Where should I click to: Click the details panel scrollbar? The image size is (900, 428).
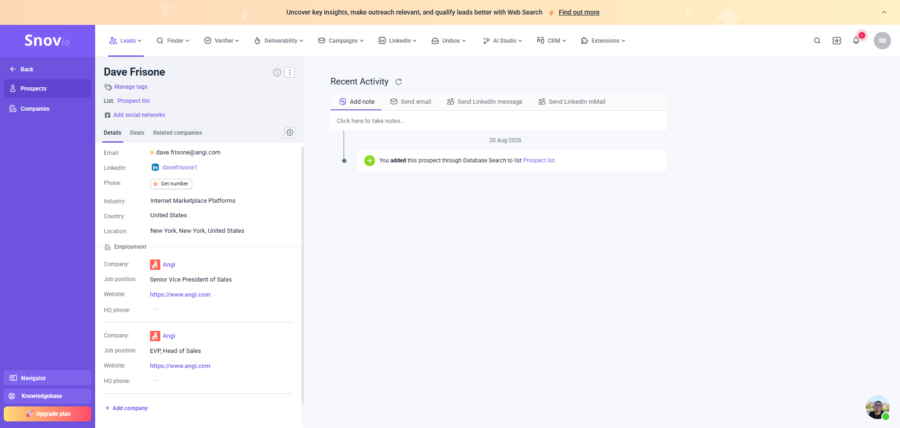pos(302,275)
